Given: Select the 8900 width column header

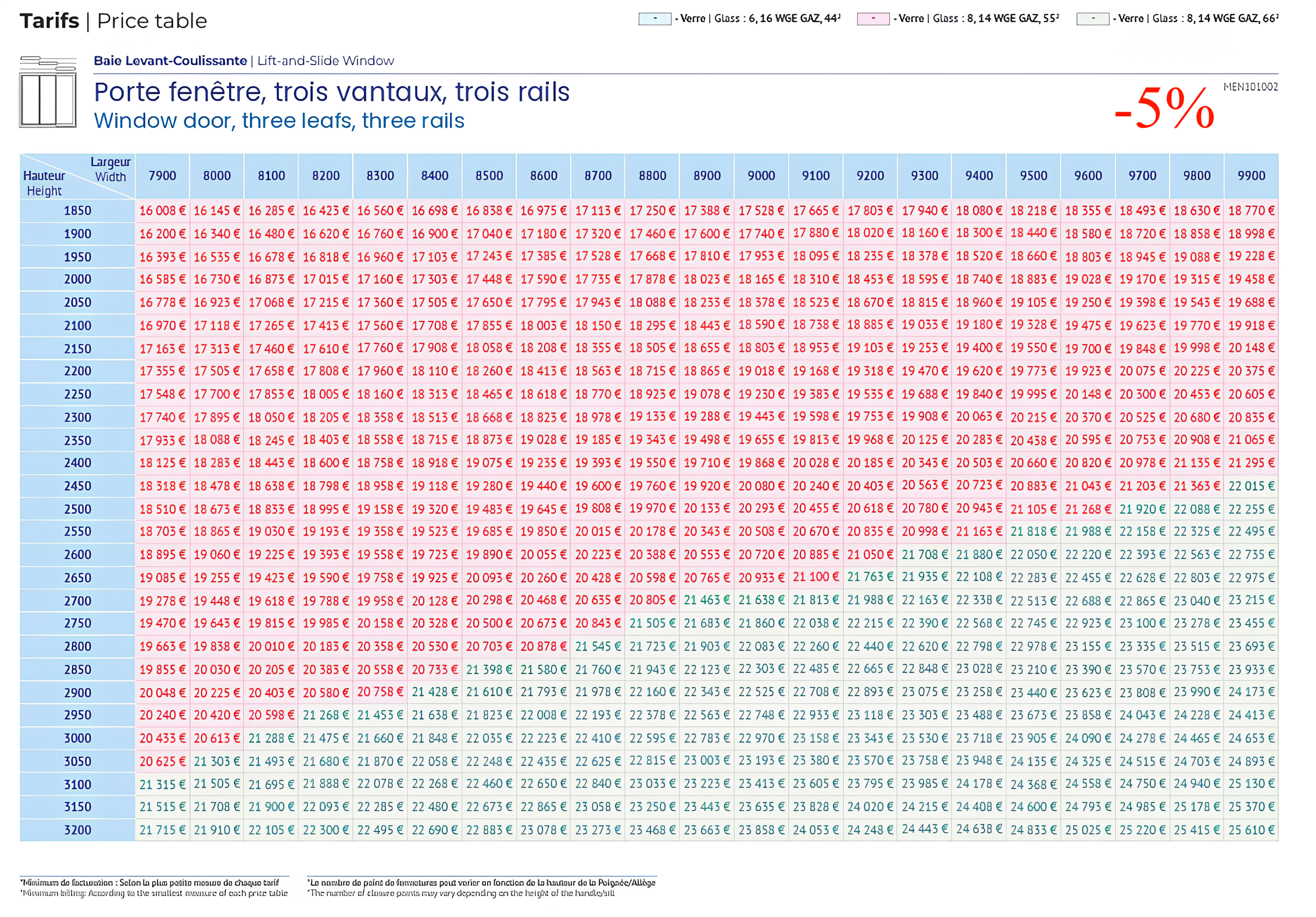Looking at the screenshot, I should click(x=707, y=175).
